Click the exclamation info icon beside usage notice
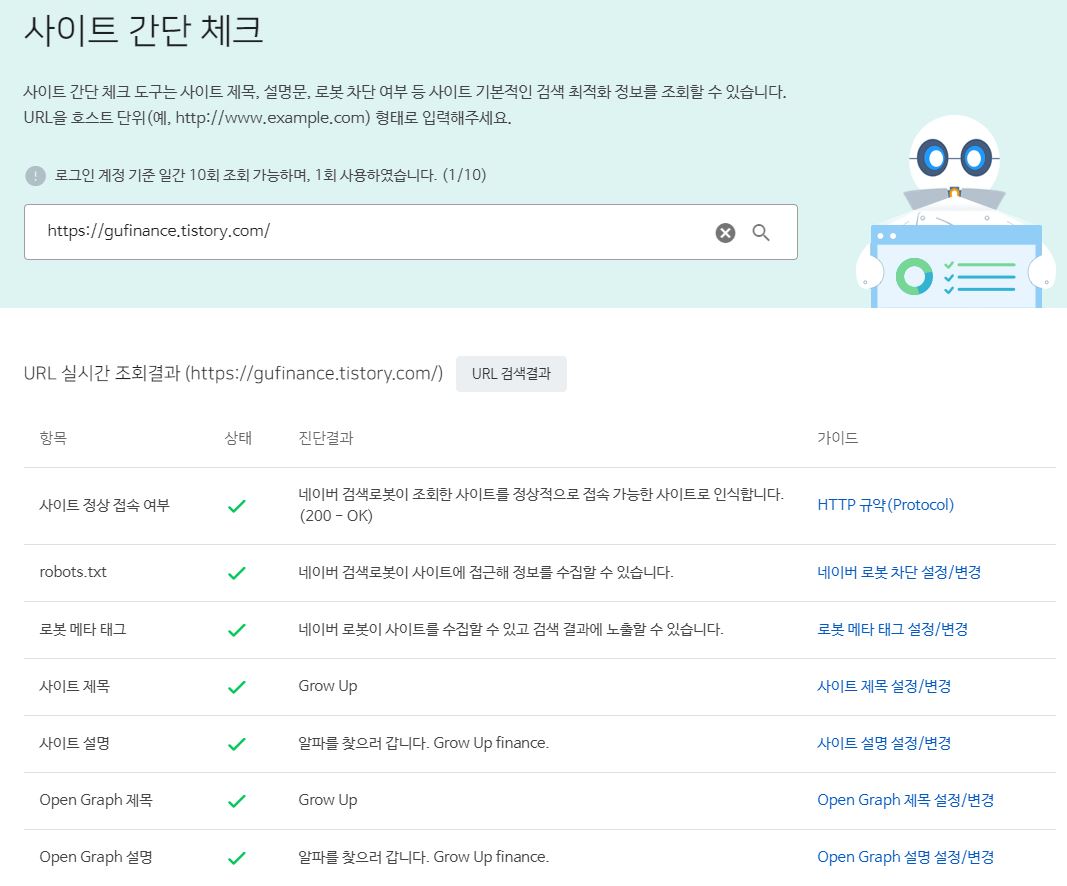The width and height of the screenshot is (1067, 886). click(35, 176)
